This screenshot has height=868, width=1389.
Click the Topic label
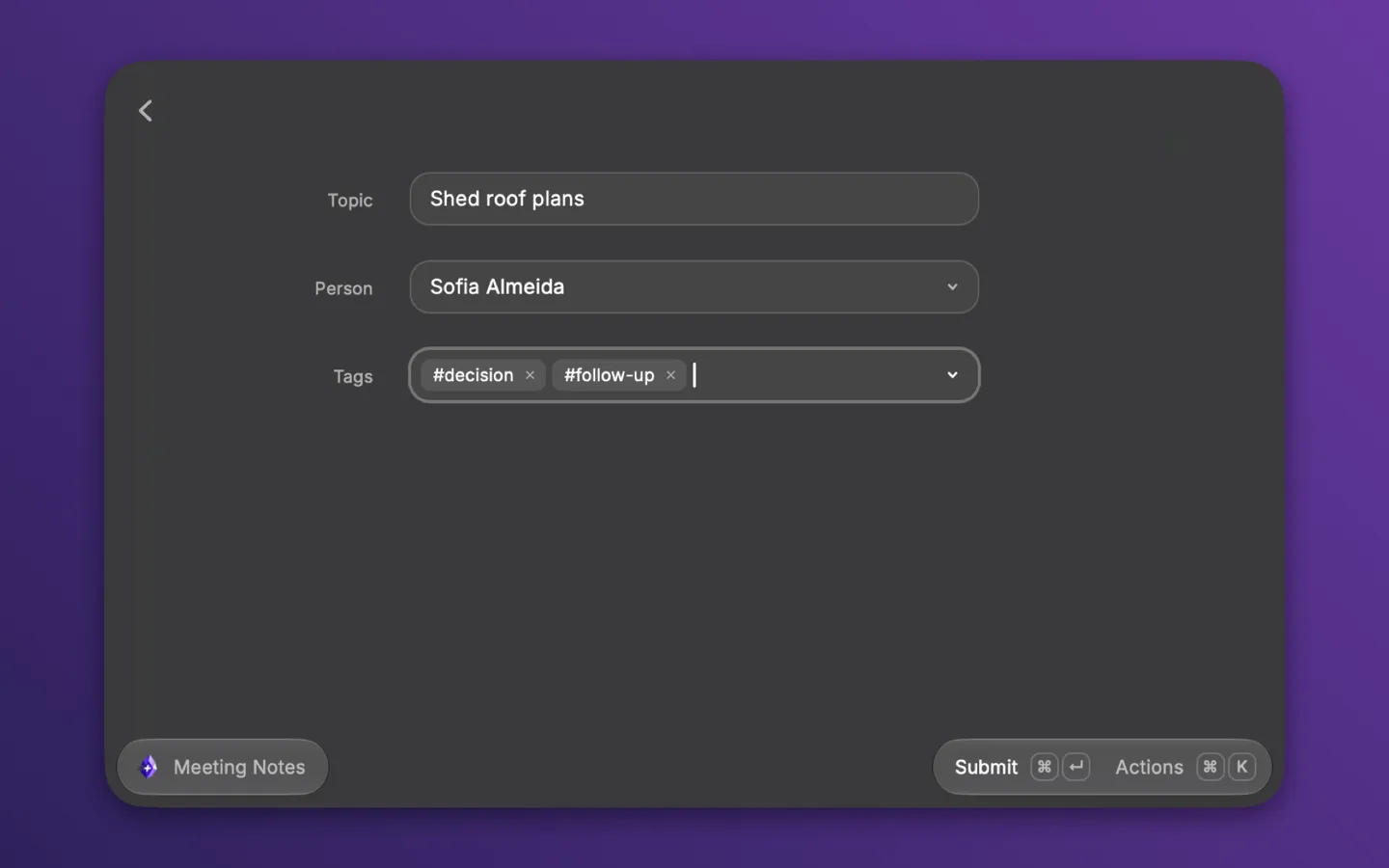349,201
